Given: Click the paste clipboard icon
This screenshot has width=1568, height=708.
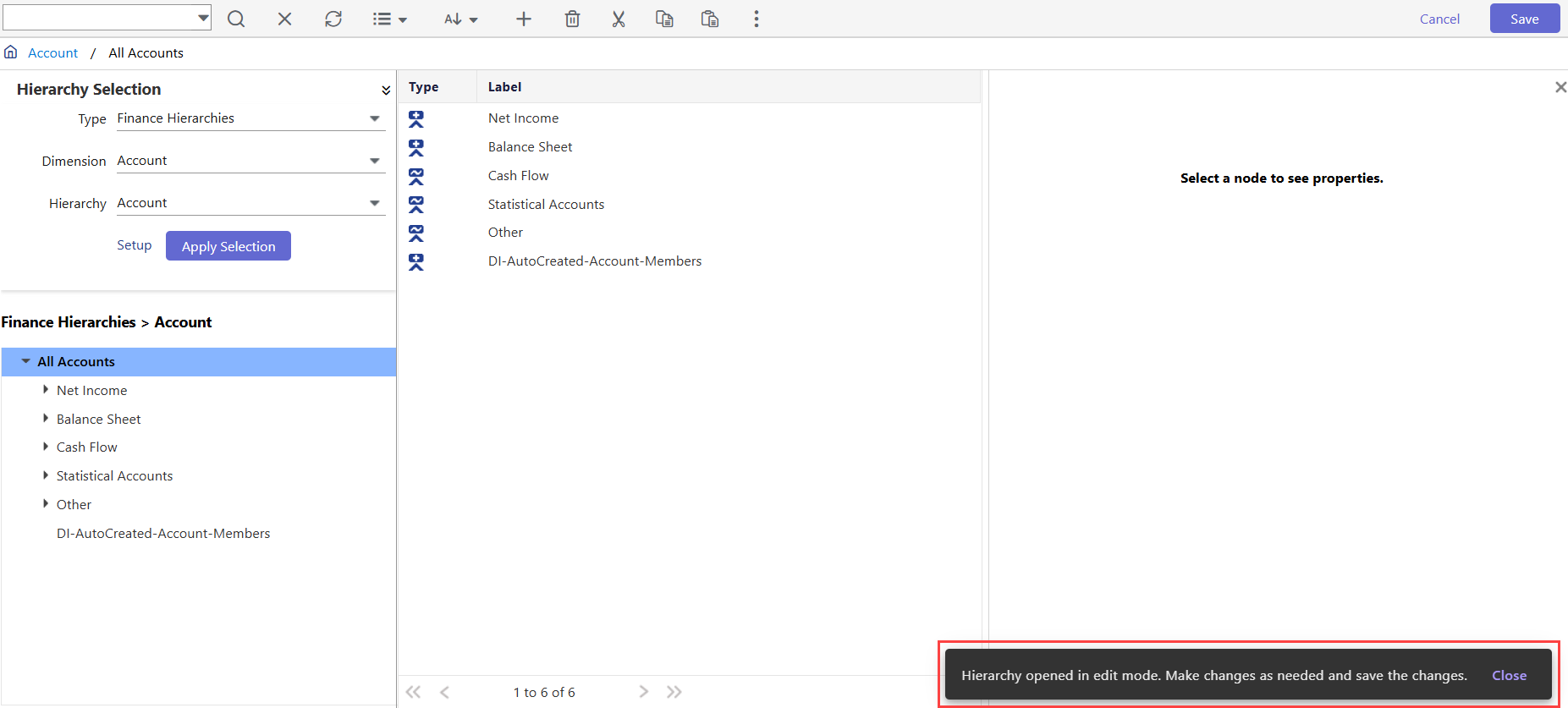Looking at the screenshot, I should (x=710, y=19).
